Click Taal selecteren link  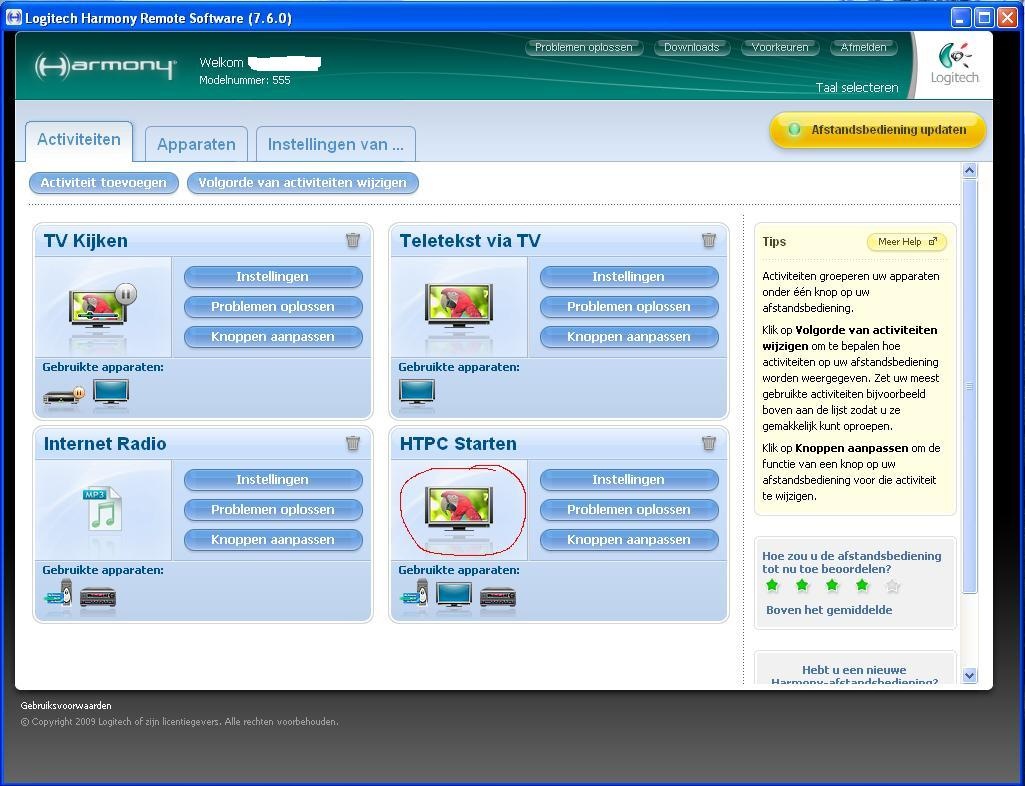coord(857,88)
